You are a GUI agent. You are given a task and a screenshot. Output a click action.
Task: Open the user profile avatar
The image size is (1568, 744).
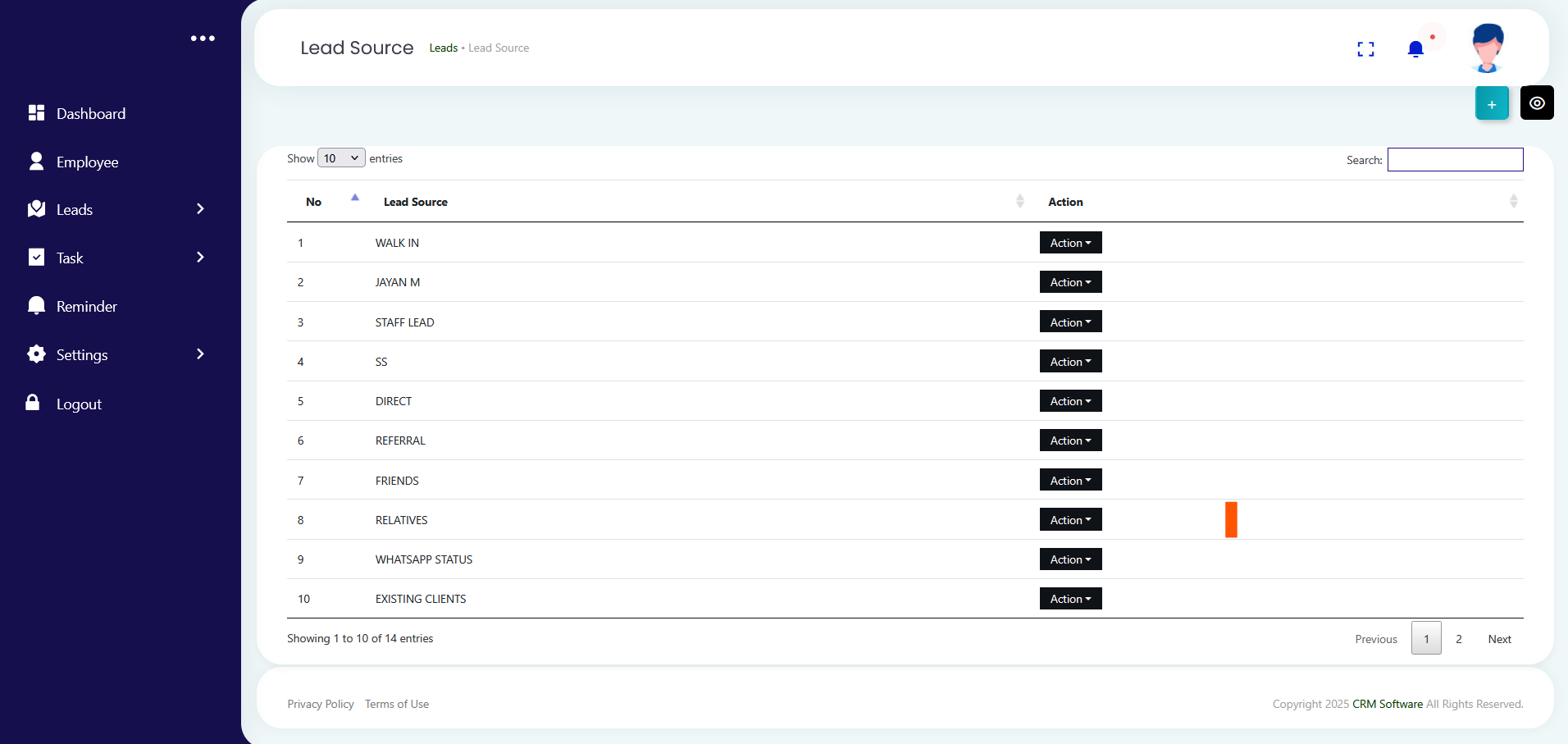click(1488, 48)
